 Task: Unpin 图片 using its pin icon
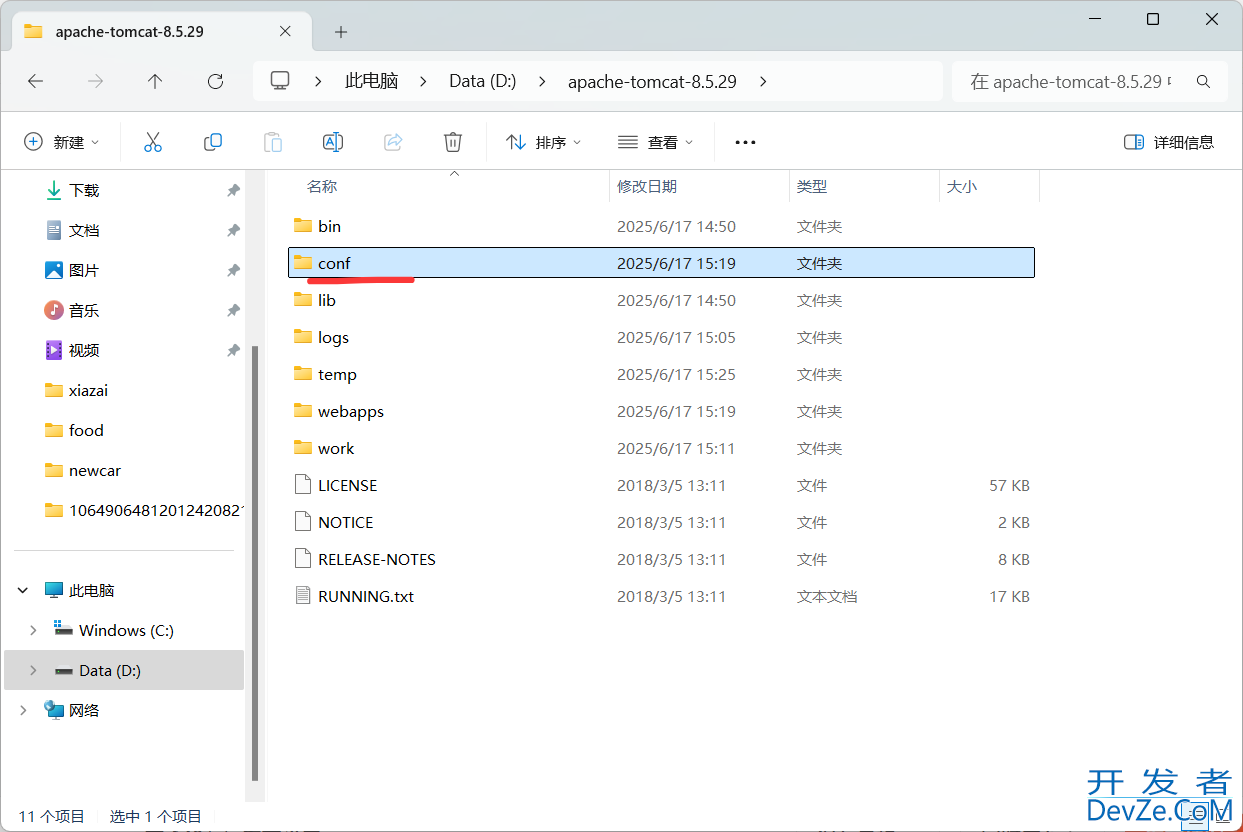(x=233, y=270)
